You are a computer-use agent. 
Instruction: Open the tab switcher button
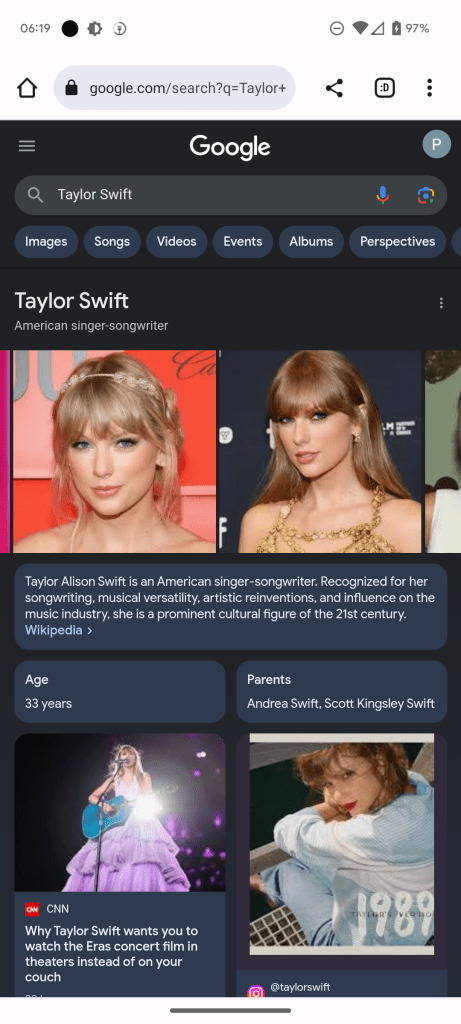click(x=385, y=88)
